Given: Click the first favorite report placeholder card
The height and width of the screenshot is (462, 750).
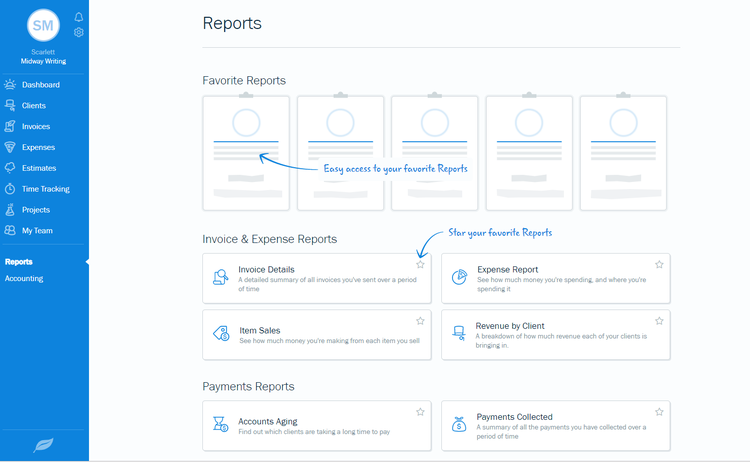Looking at the screenshot, I should tap(246, 153).
